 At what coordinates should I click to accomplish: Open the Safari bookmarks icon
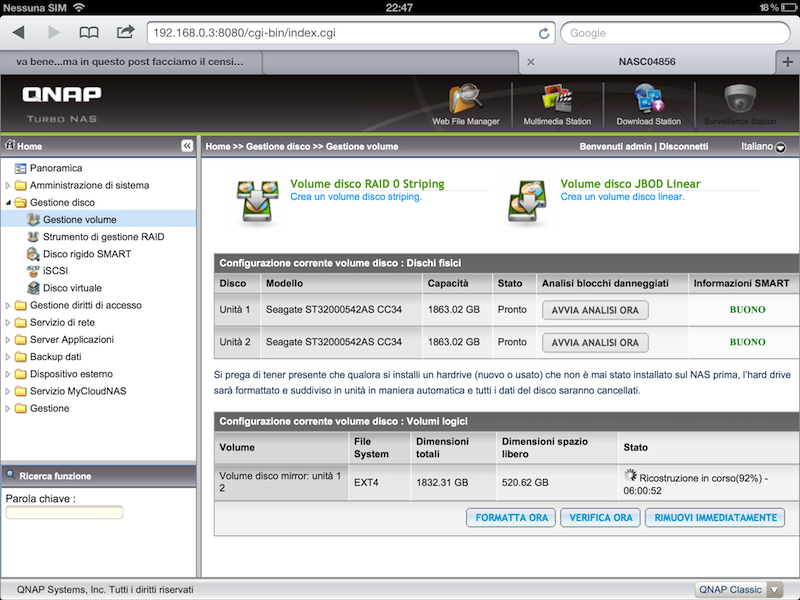click(x=89, y=33)
